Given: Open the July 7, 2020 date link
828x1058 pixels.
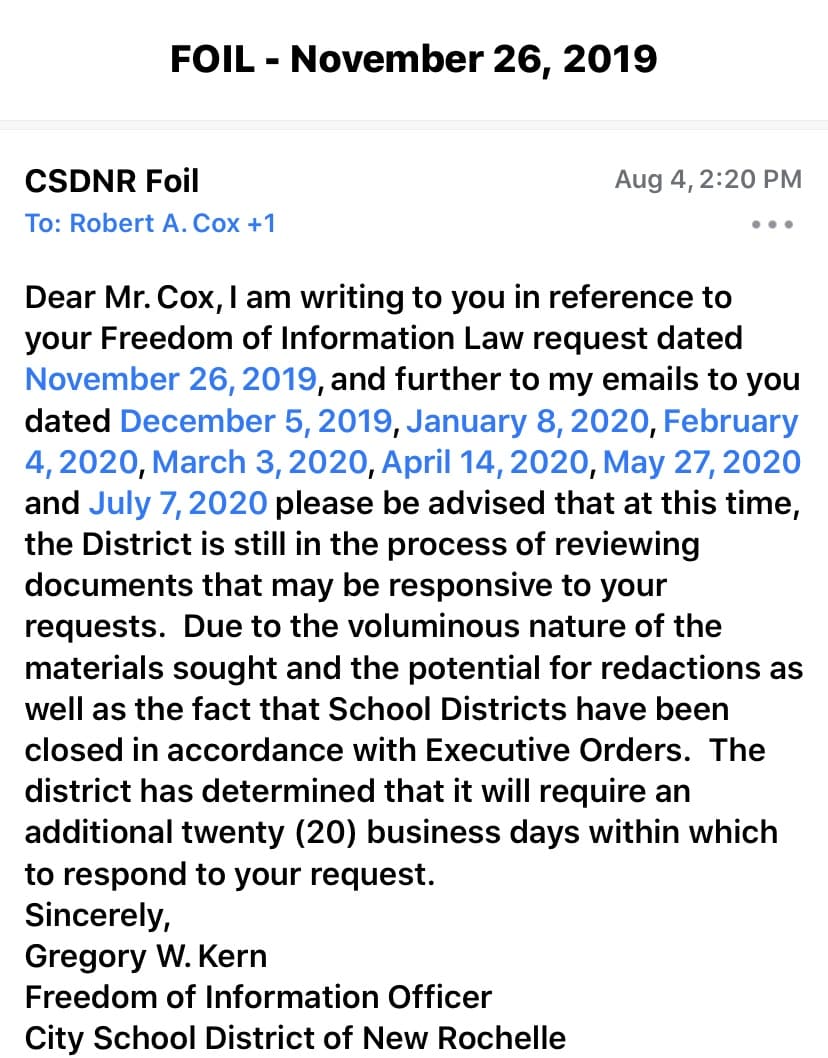Looking at the screenshot, I should tap(178, 503).
